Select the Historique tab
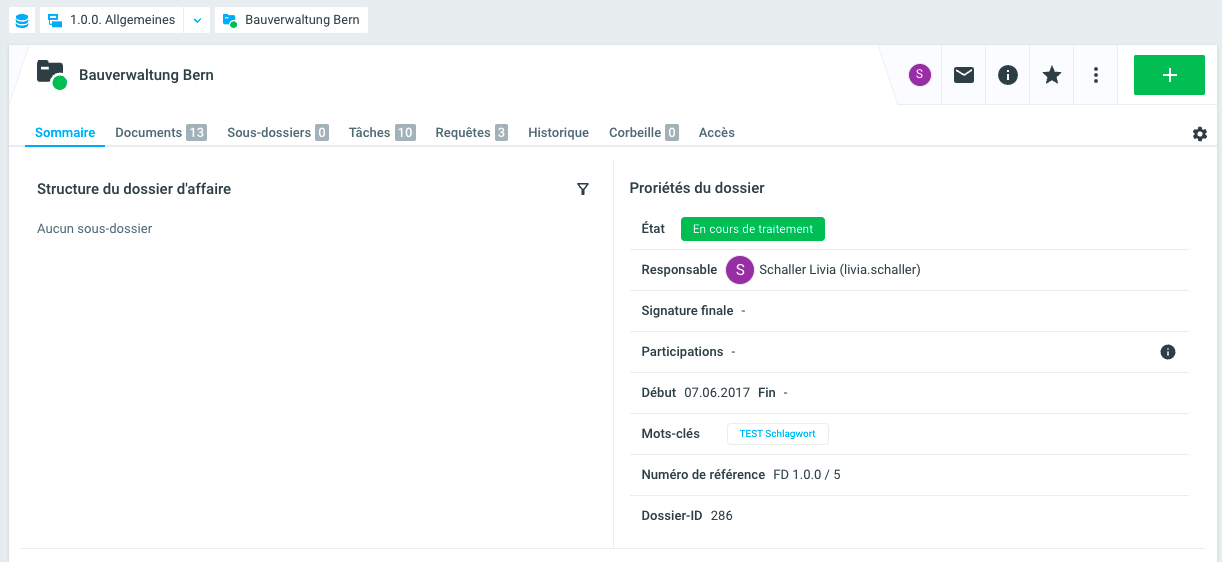 point(558,132)
